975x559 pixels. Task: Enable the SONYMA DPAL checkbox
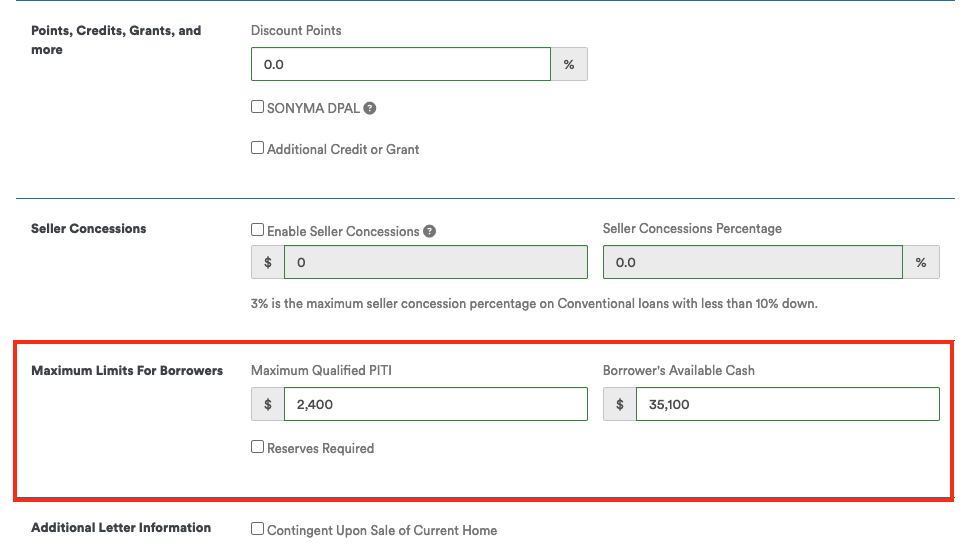257,107
